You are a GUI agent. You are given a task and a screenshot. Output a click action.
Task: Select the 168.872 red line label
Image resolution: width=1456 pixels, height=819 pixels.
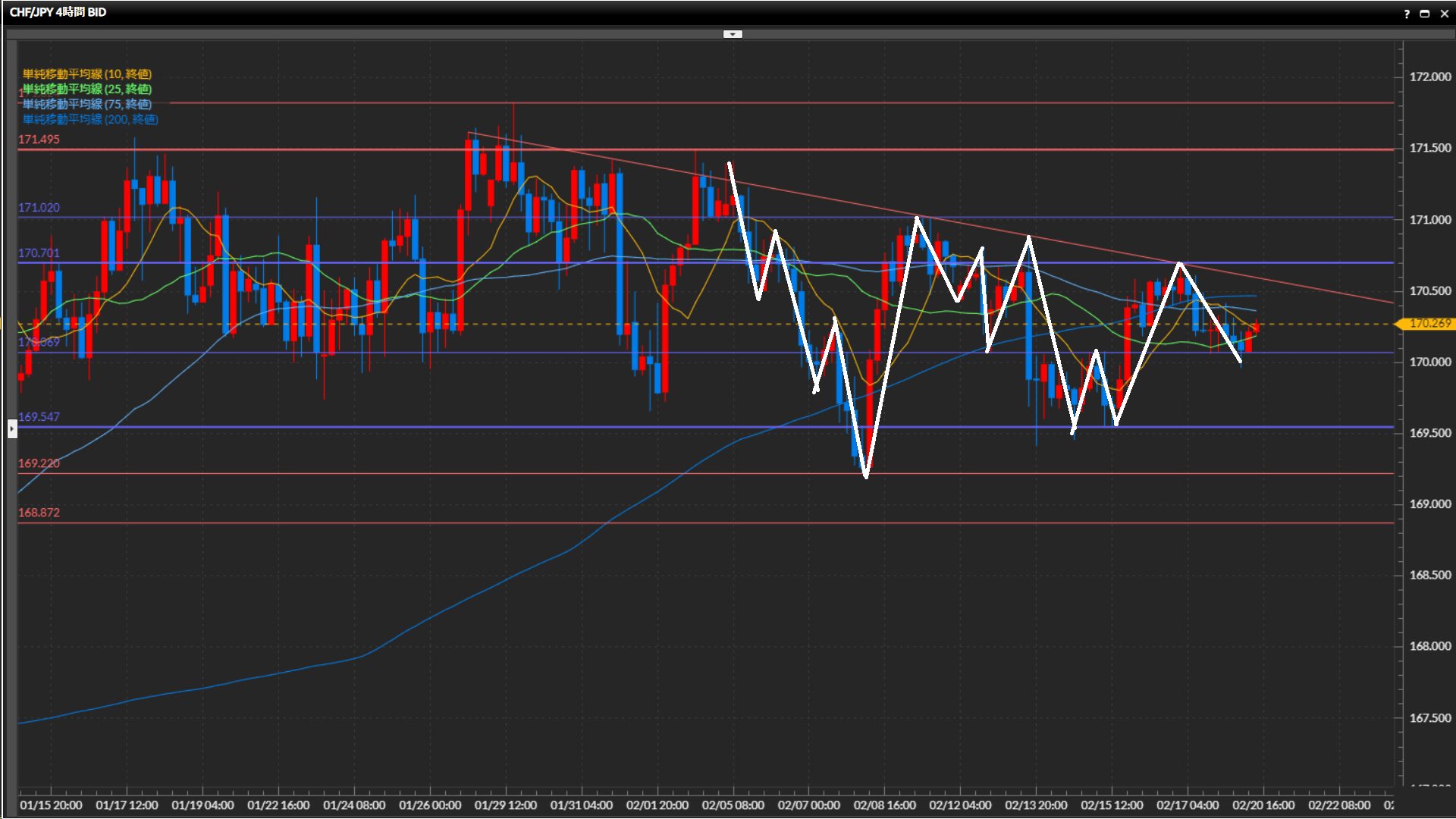(39, 513)
